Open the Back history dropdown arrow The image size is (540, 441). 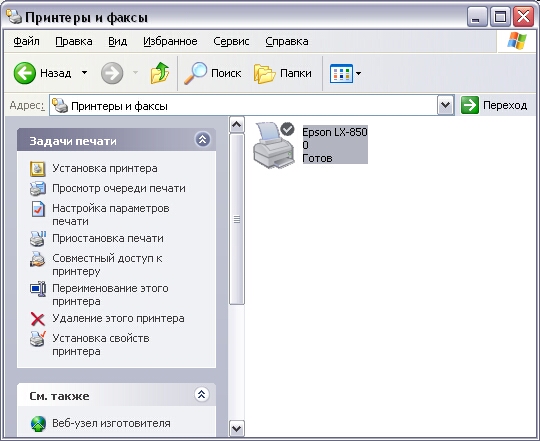click(x=84, y=73)
